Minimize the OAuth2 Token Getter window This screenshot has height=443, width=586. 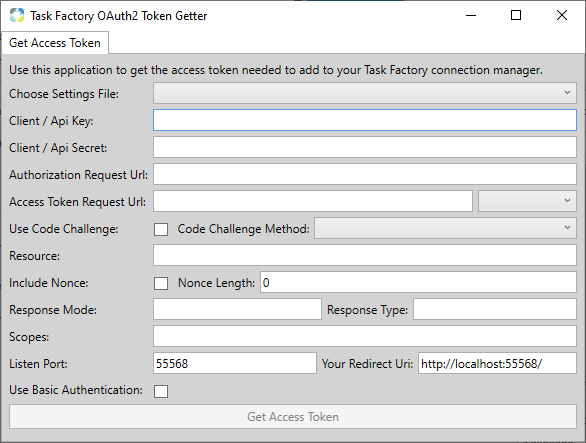click(471, 15)
